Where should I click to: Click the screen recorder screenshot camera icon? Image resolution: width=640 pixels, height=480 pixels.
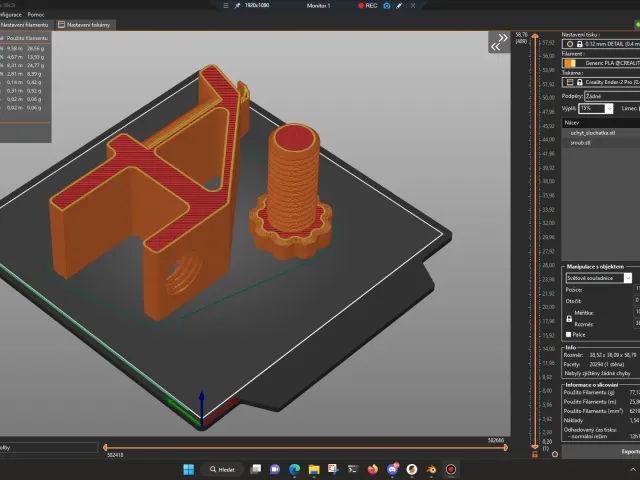tap(387, 6)
